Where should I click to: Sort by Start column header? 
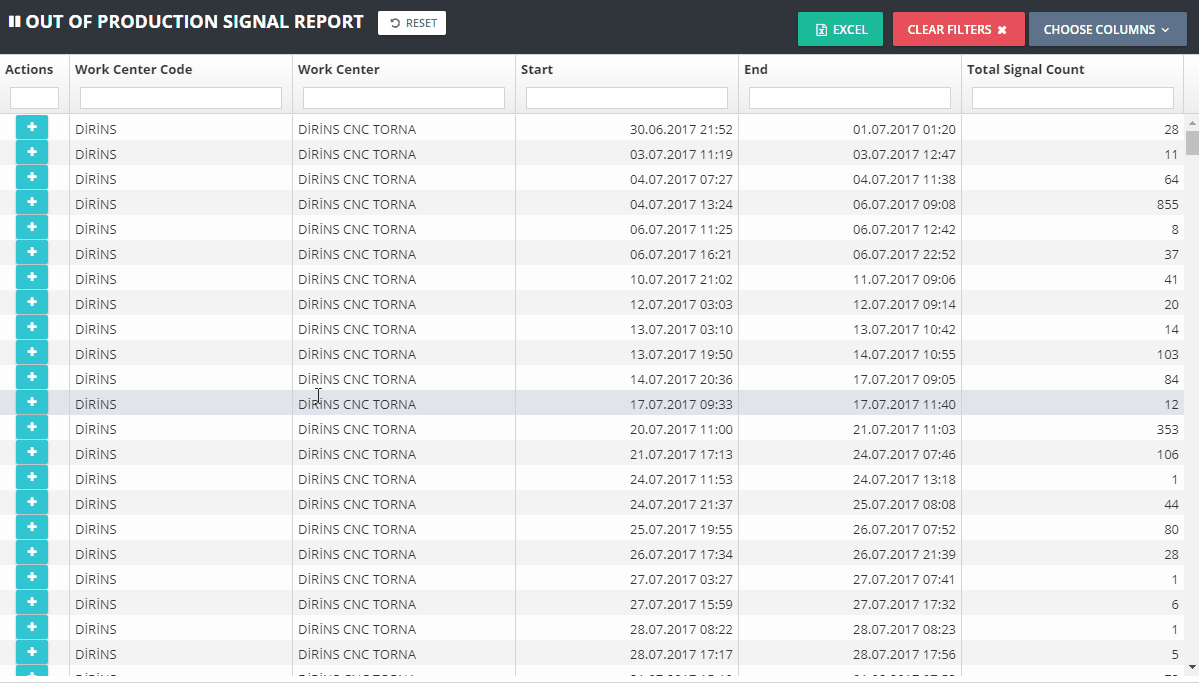[537, 70]
